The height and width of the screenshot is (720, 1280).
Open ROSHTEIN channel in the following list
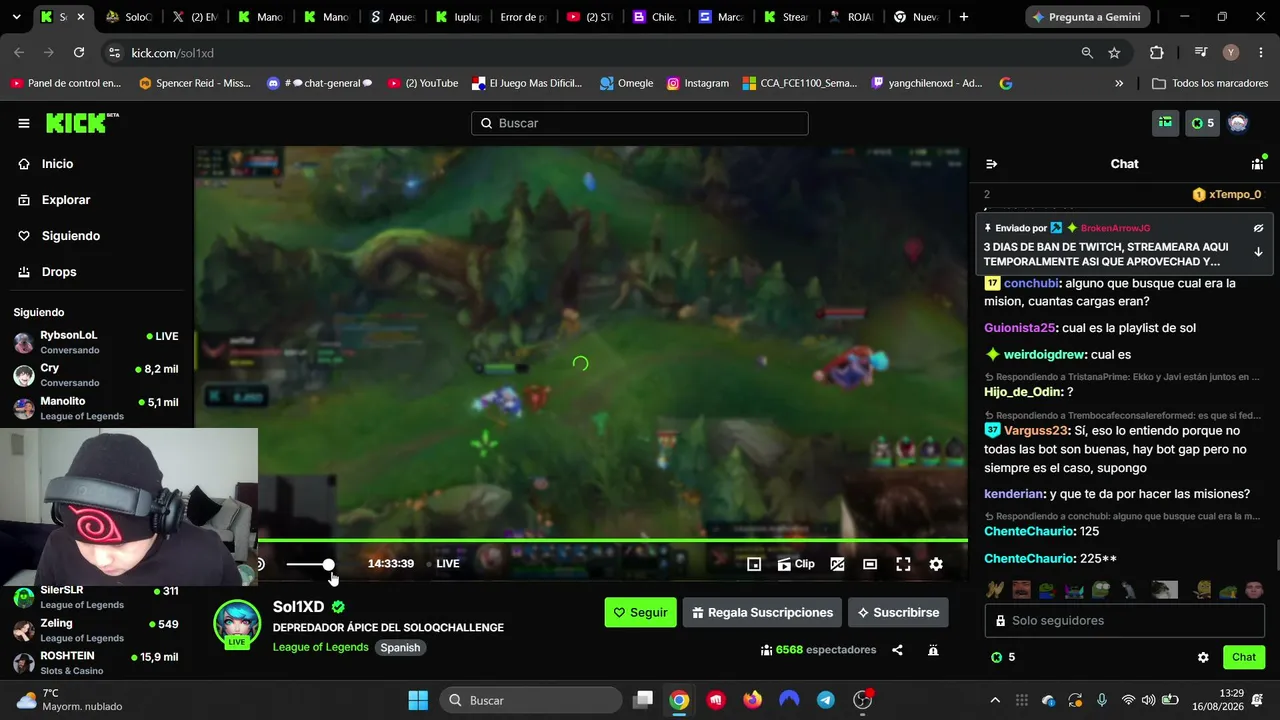click(96, 663)
